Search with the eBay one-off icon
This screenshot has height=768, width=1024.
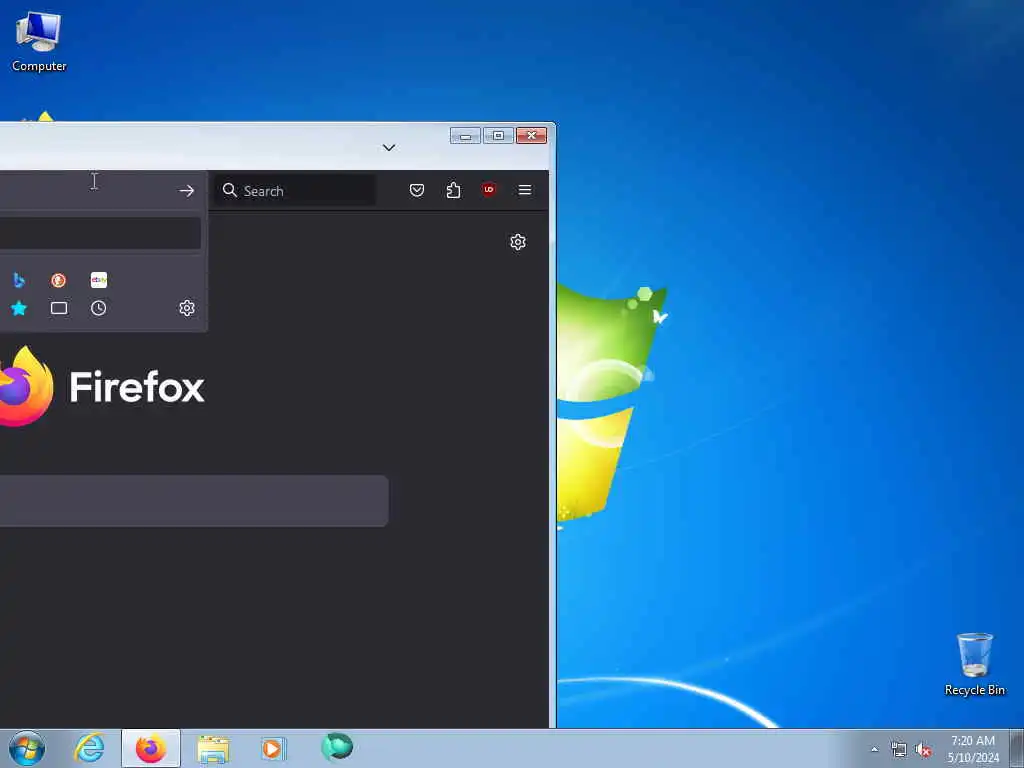tap(99, 280)
